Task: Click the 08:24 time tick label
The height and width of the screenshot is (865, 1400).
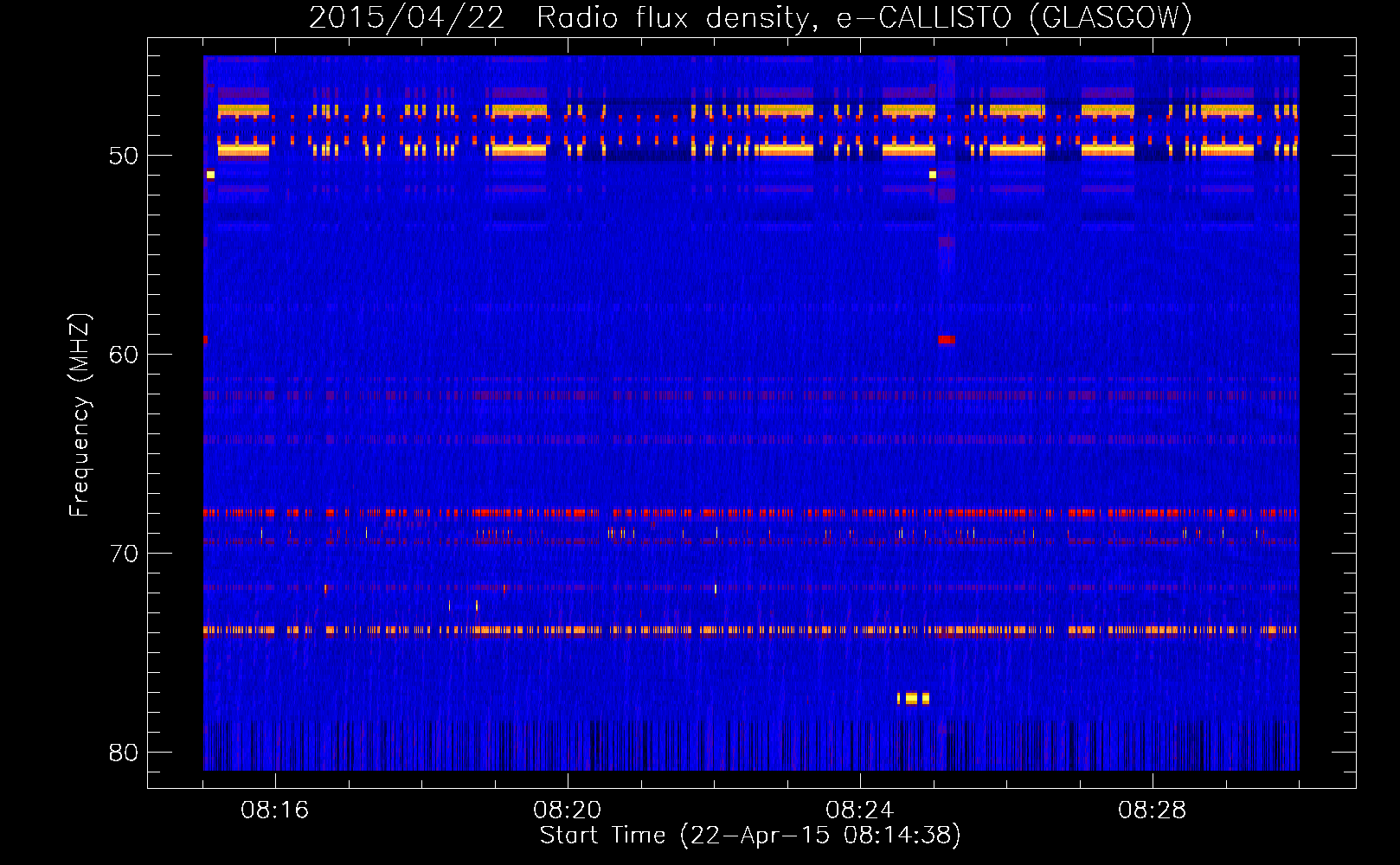Action: click(860, 811)
